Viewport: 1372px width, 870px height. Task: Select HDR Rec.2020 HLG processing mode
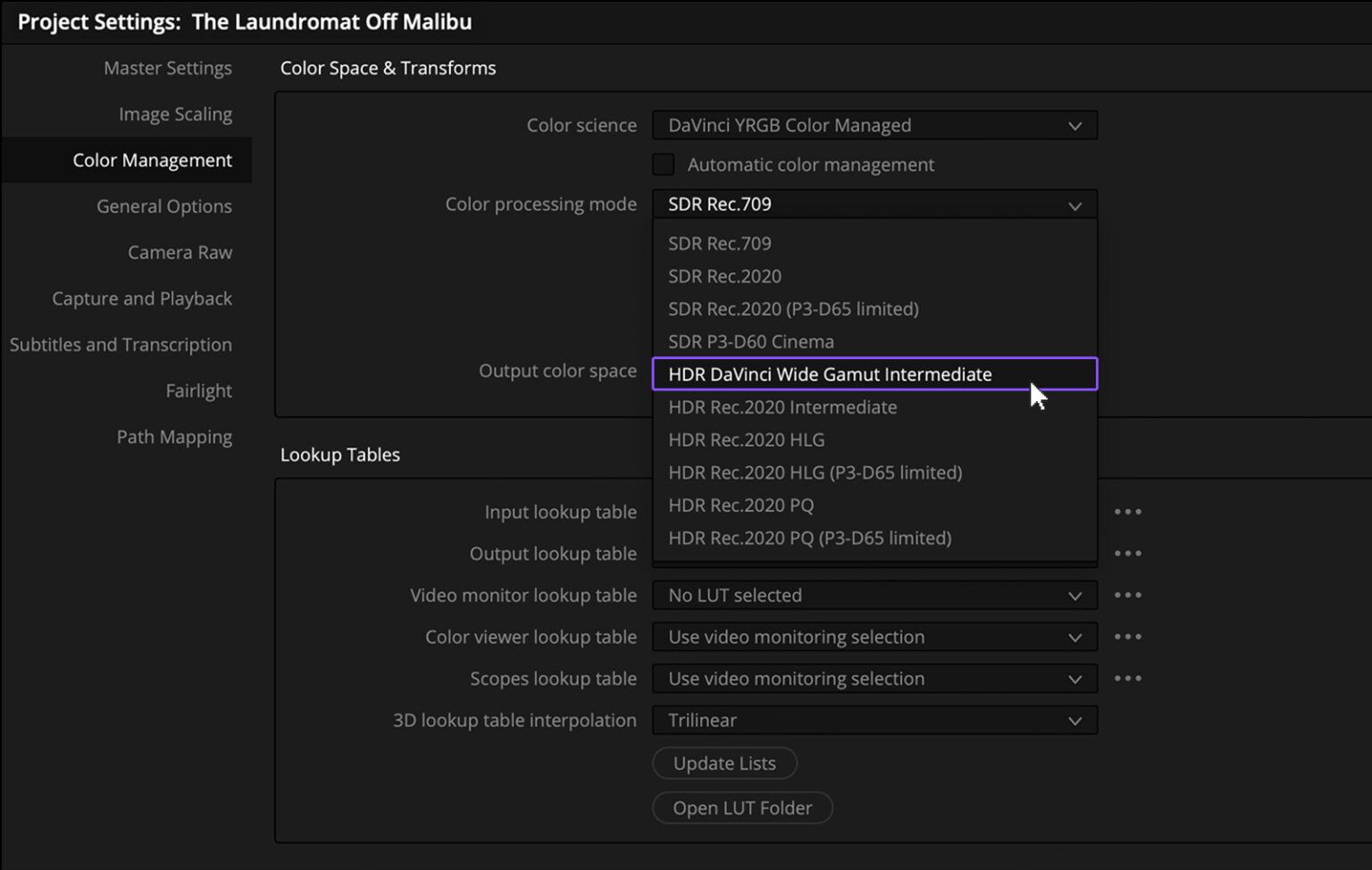click(747, 439)
